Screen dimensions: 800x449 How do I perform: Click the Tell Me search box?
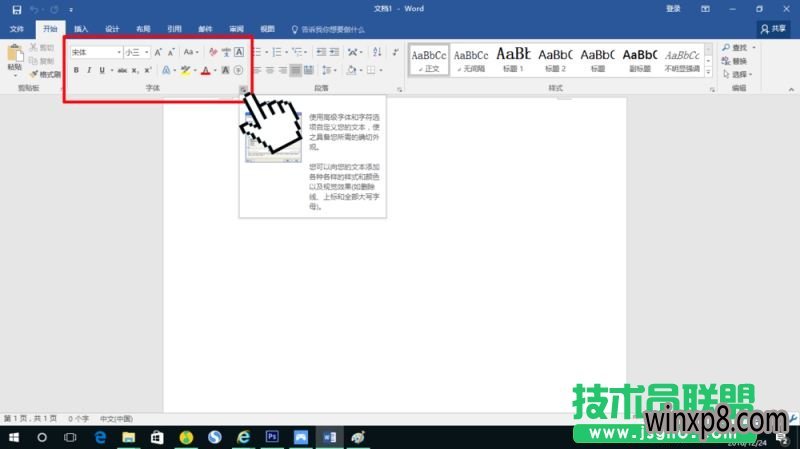point(329,30)
